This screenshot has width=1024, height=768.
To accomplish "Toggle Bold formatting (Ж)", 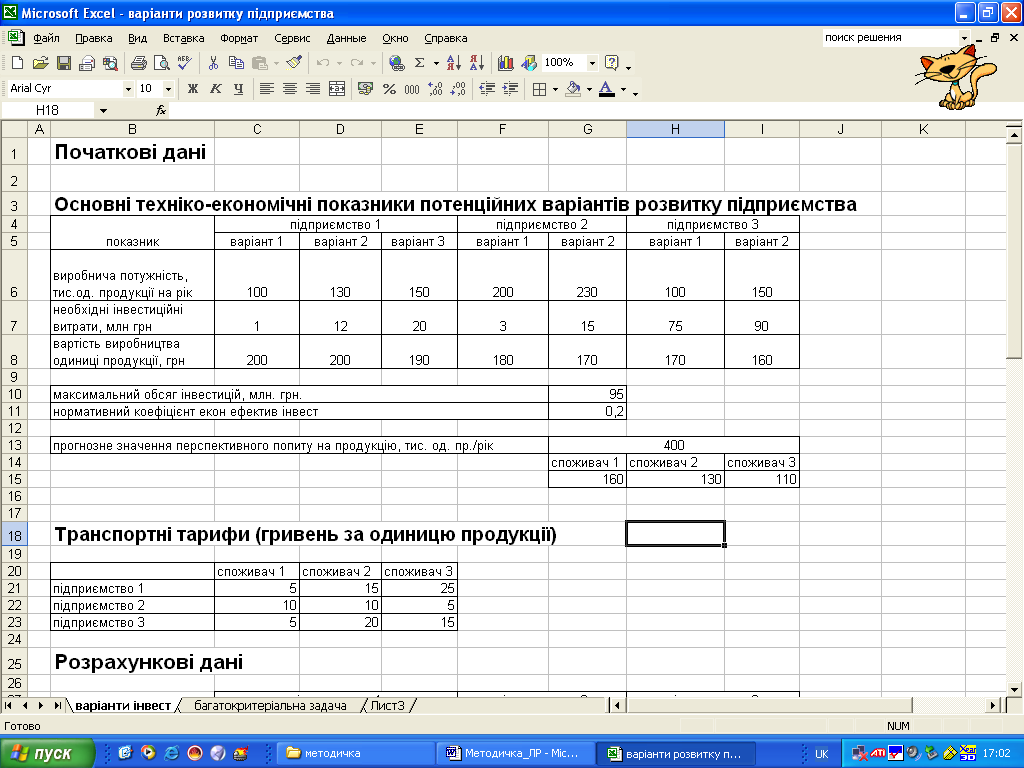I will (193, 89).
